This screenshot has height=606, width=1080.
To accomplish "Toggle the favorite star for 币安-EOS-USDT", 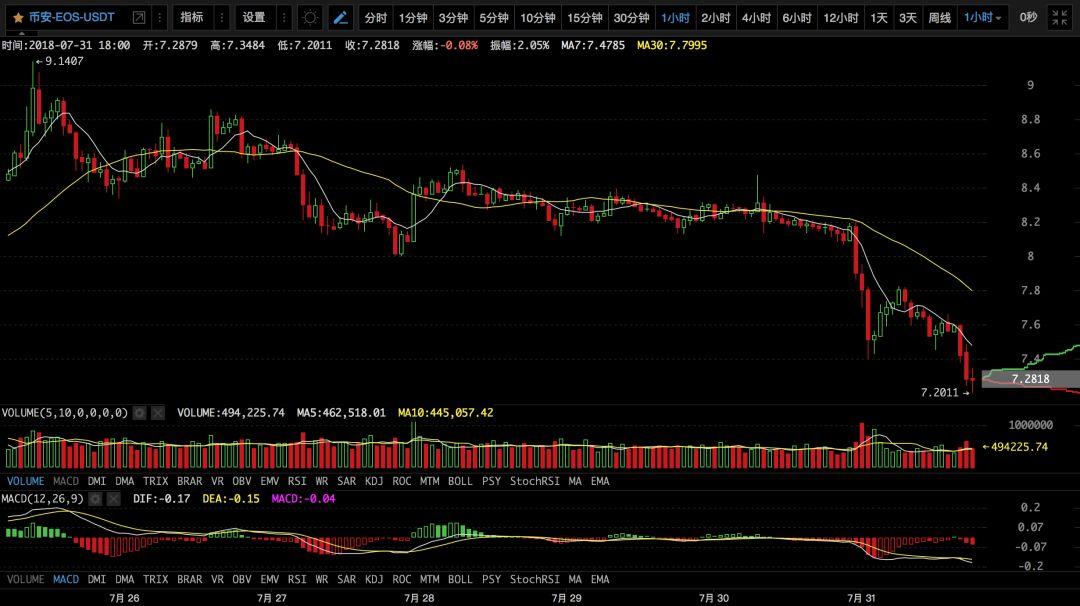I will (18, 17).
